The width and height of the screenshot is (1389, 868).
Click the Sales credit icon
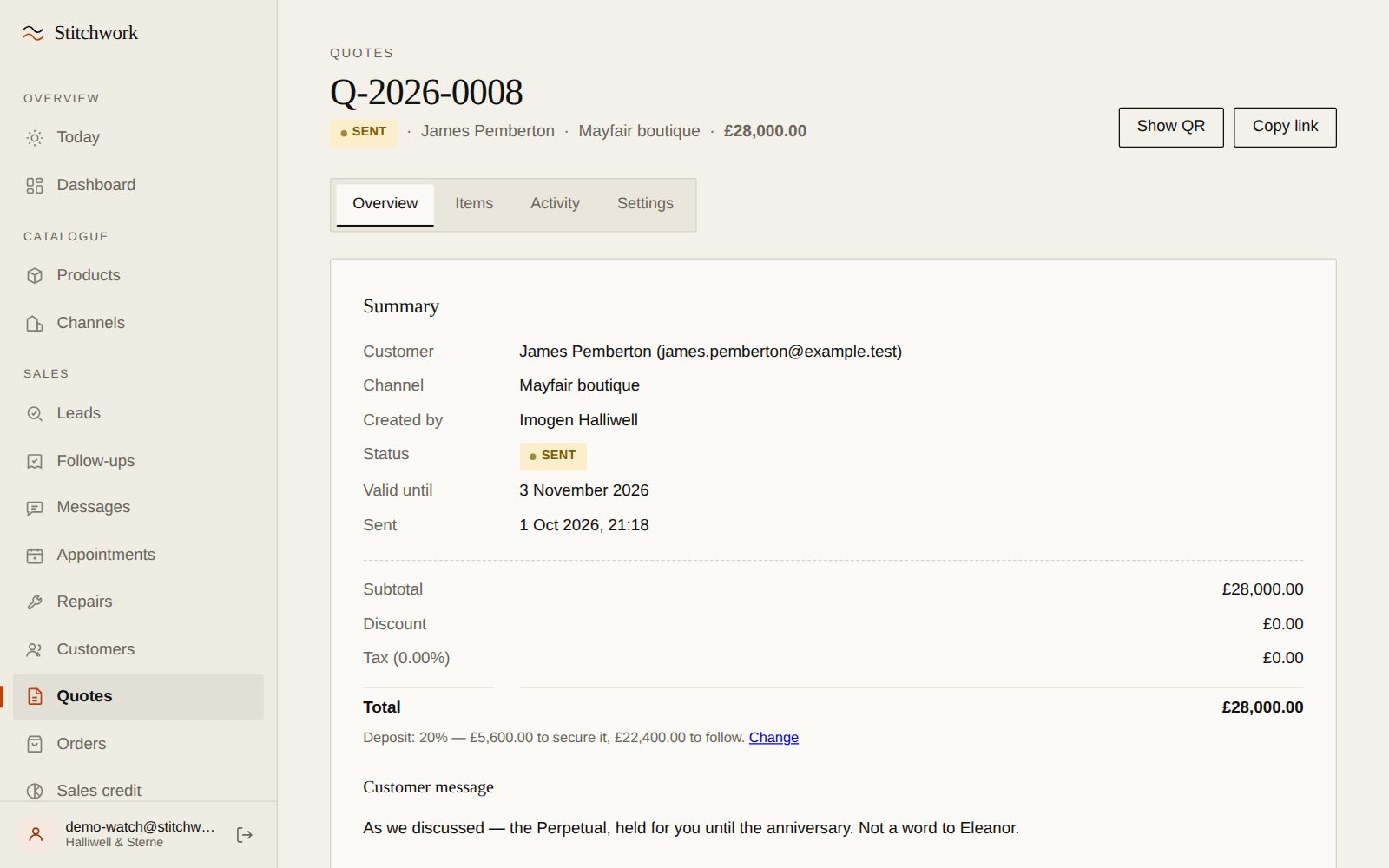(x=35, y=791)
